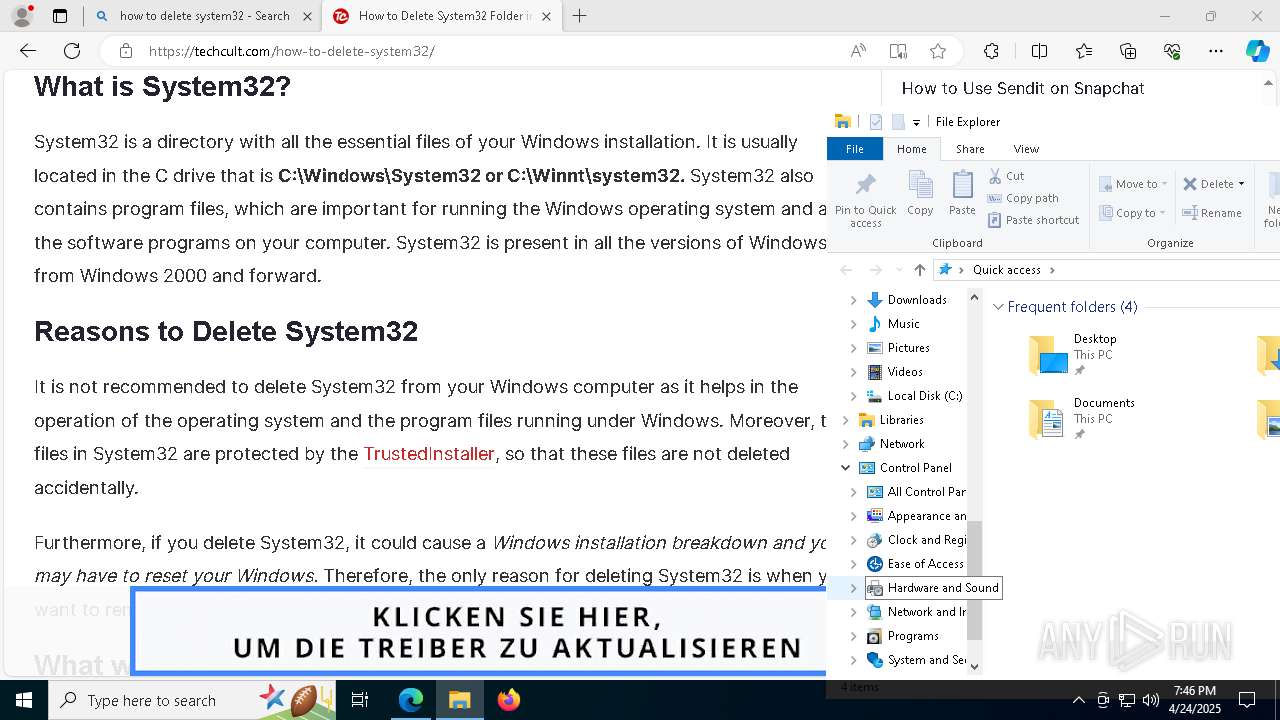This screenshot has height=720, width=1280.
Task: Open Documents folder in Frequent folders
Action: click(x=1082, y=419)
